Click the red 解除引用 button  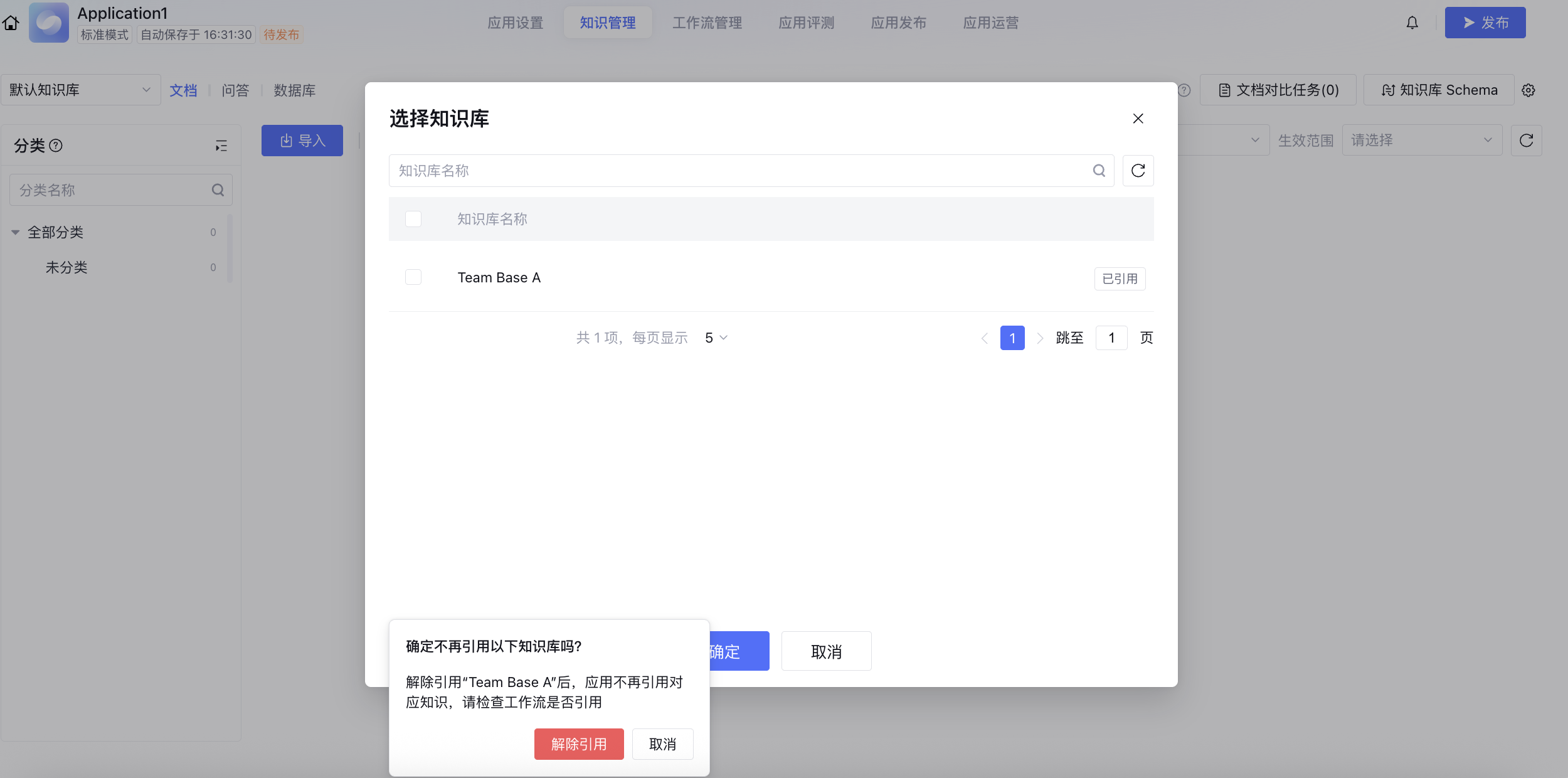click(578, 744)
